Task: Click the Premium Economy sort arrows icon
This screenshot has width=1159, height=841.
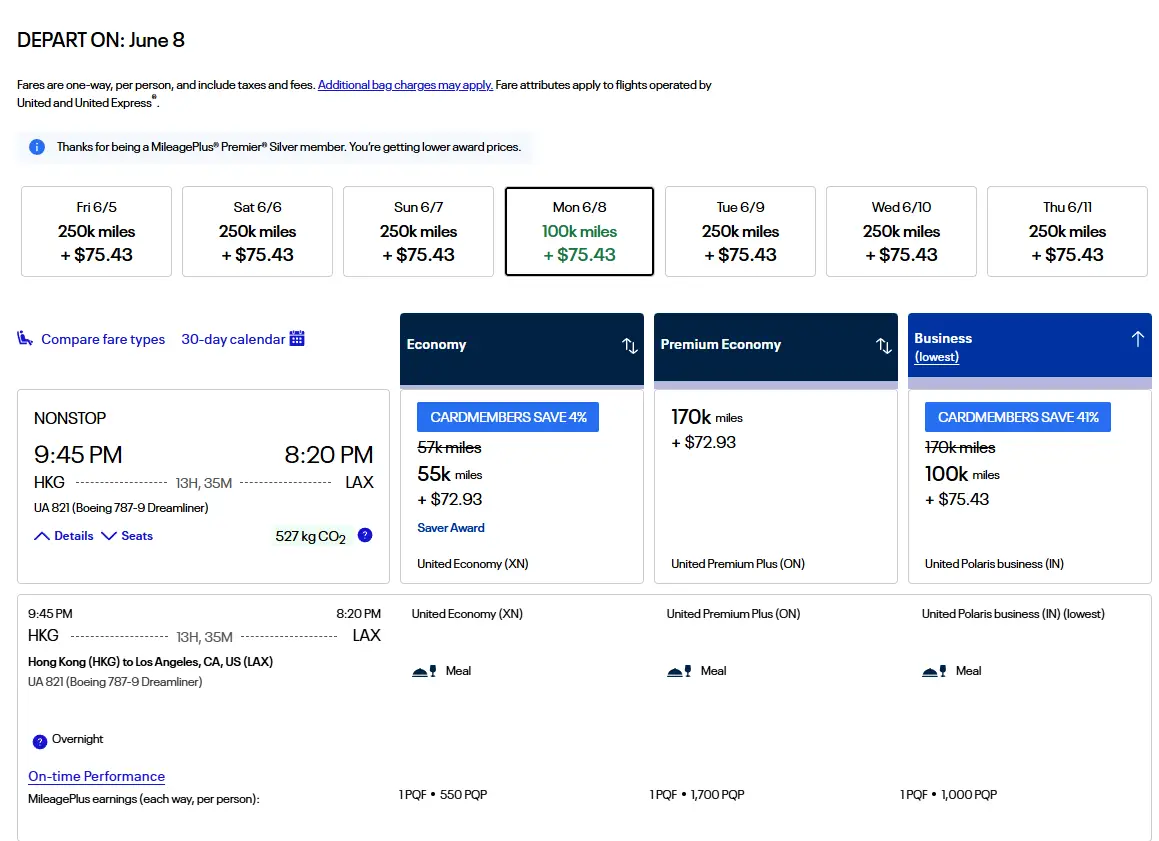Action: tap(883, 345)
